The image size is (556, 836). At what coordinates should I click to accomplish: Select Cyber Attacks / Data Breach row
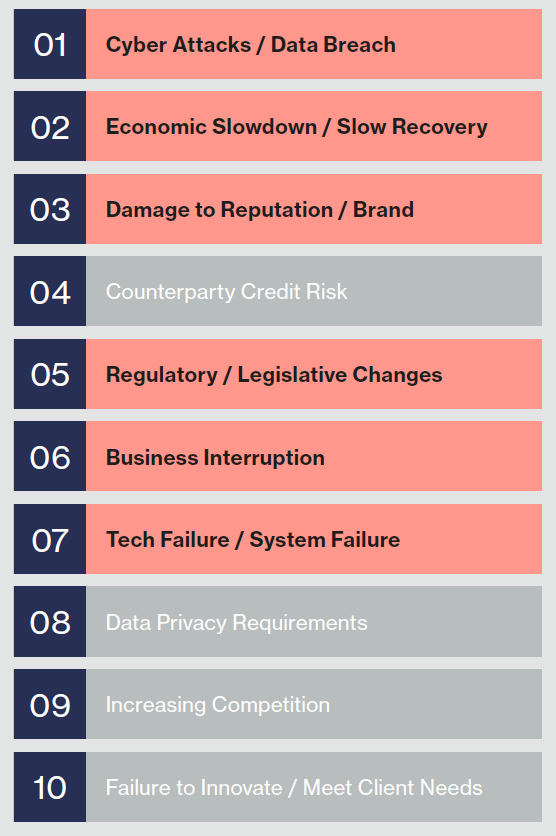314,44
